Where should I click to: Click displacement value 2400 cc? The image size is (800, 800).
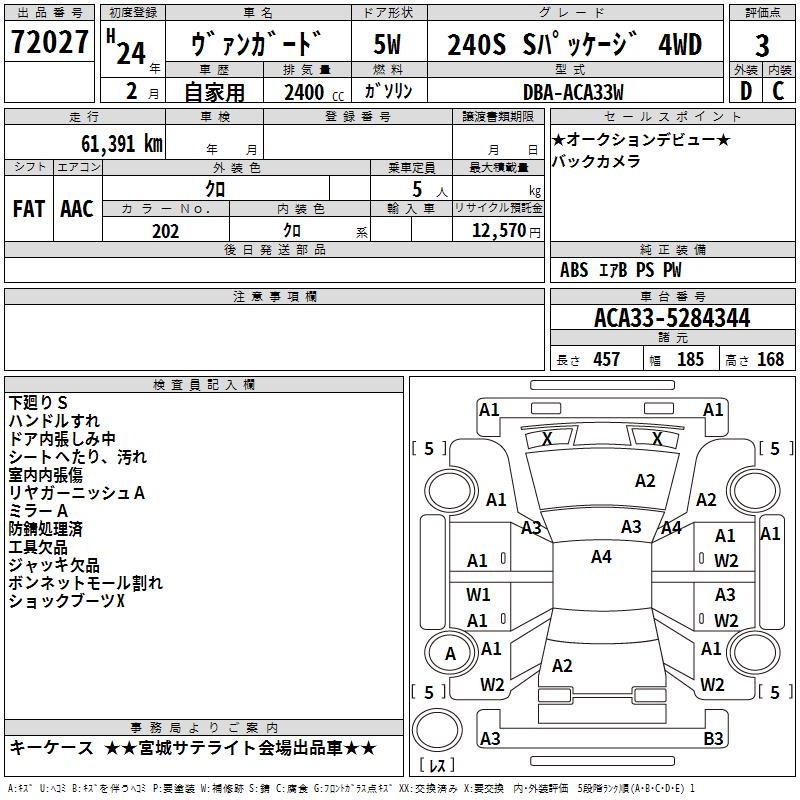(314, 92)
